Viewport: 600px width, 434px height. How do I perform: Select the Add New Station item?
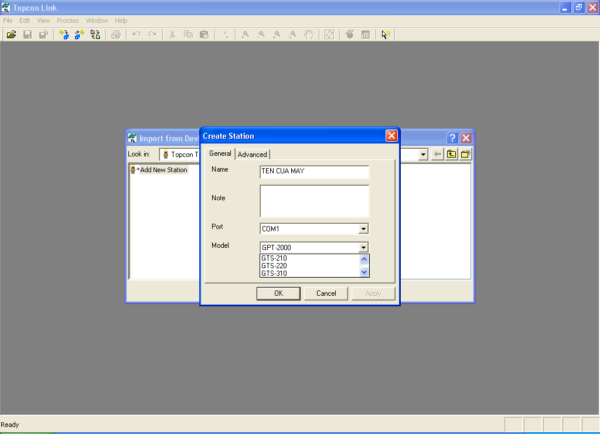[x=162, y=170]
